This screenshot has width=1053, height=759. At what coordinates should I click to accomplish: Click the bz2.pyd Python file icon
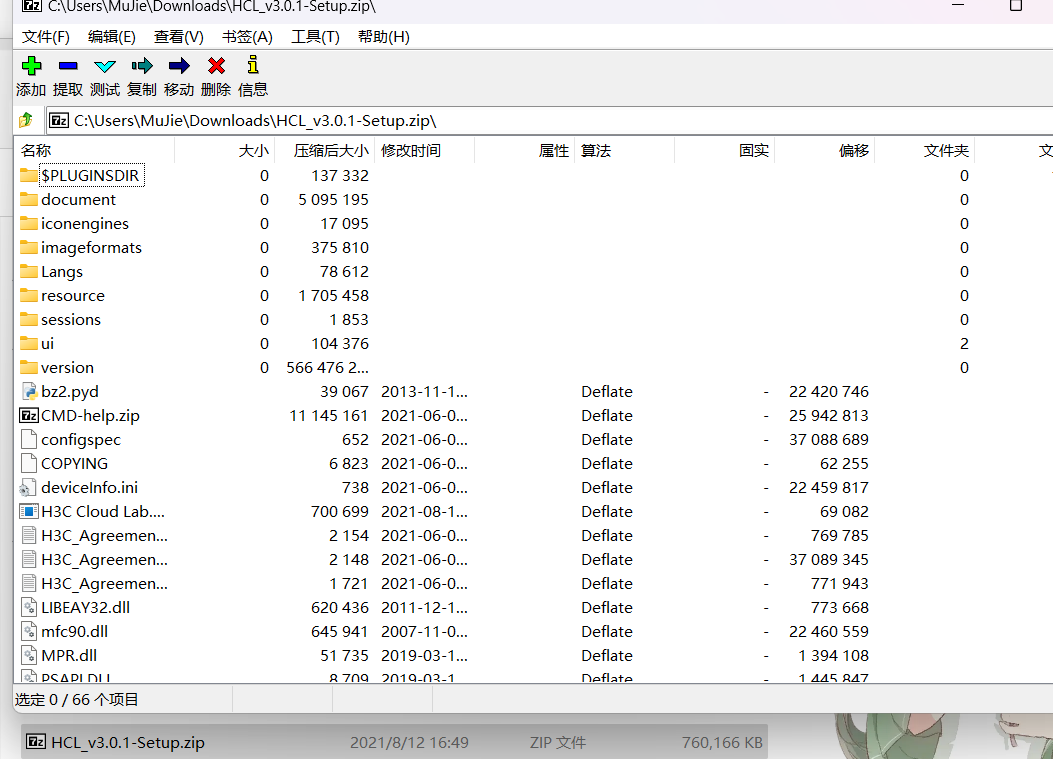tap(29, 392)
